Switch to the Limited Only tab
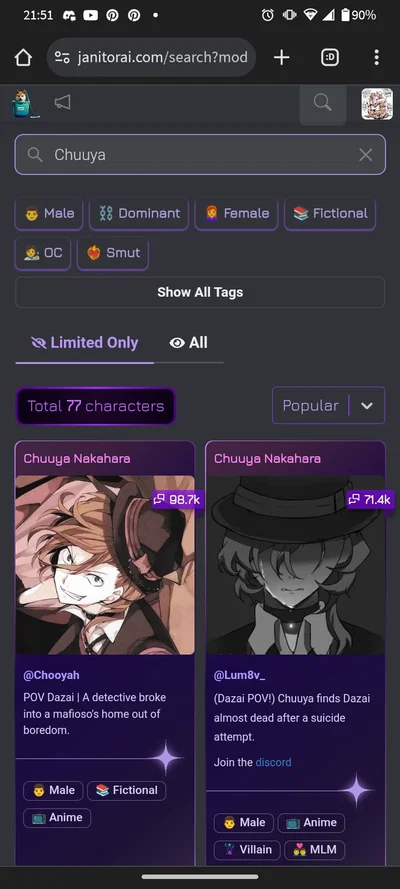This screenshot has width=400, height=889. point(85,343)
